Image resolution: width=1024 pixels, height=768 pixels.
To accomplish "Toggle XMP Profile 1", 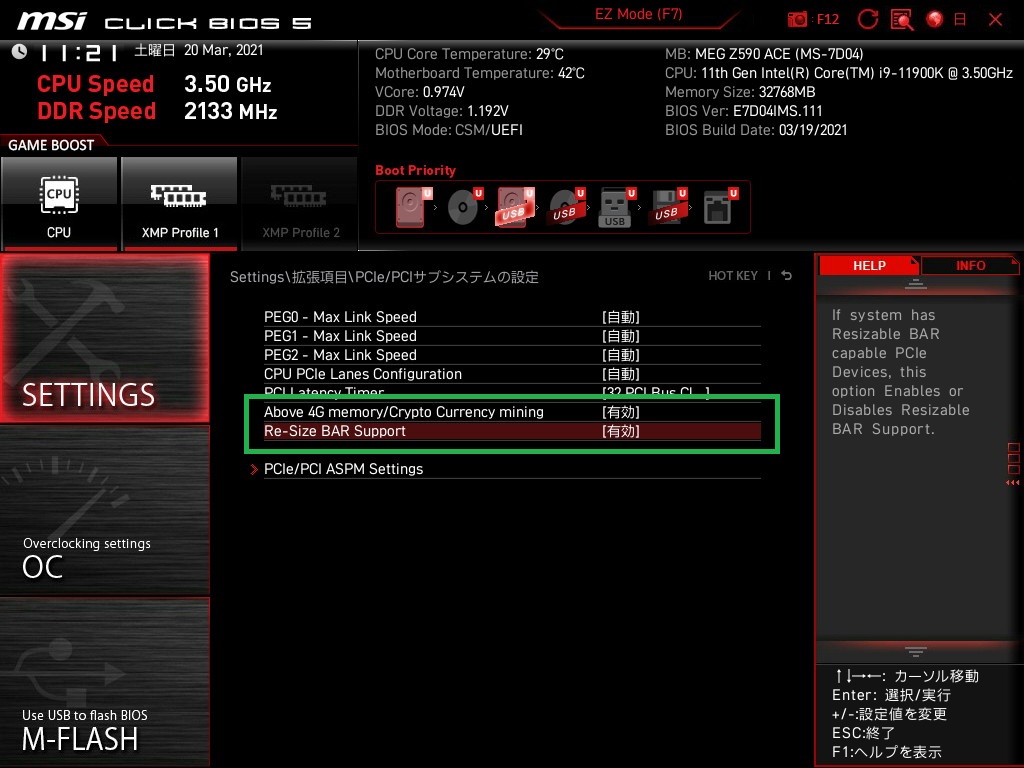I will 180,204.
